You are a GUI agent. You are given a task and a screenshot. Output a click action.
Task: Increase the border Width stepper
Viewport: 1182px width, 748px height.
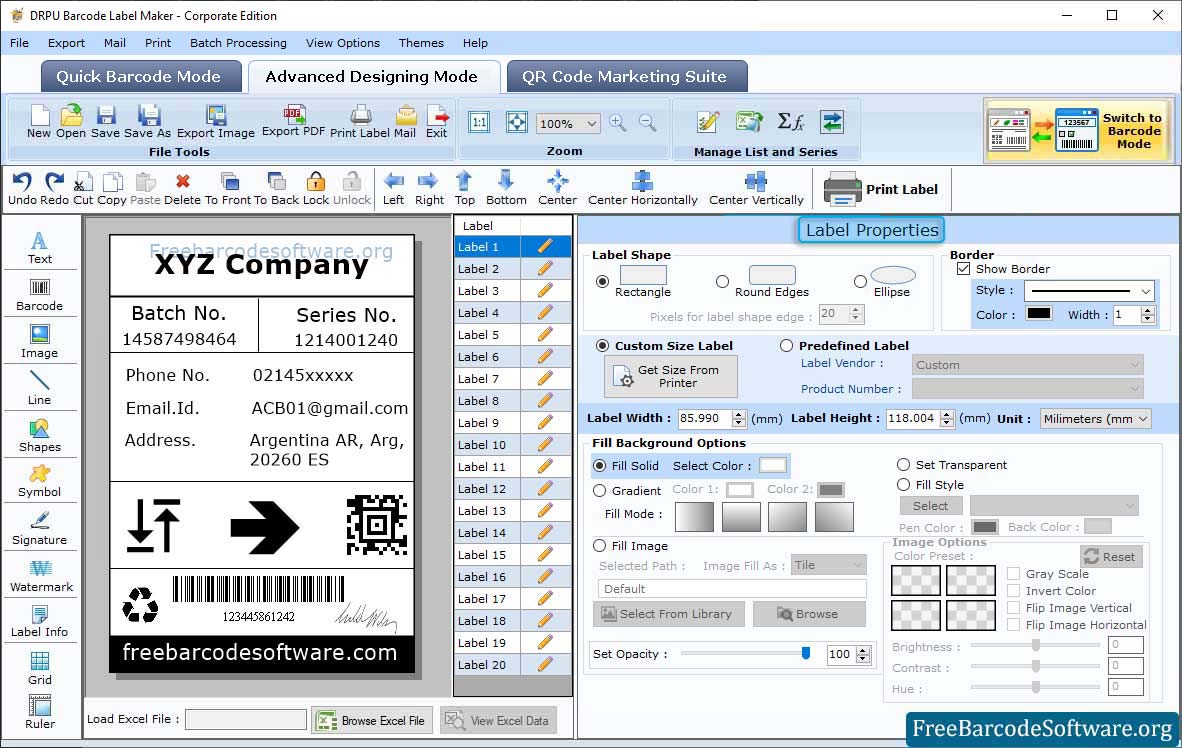(1147, 310)
